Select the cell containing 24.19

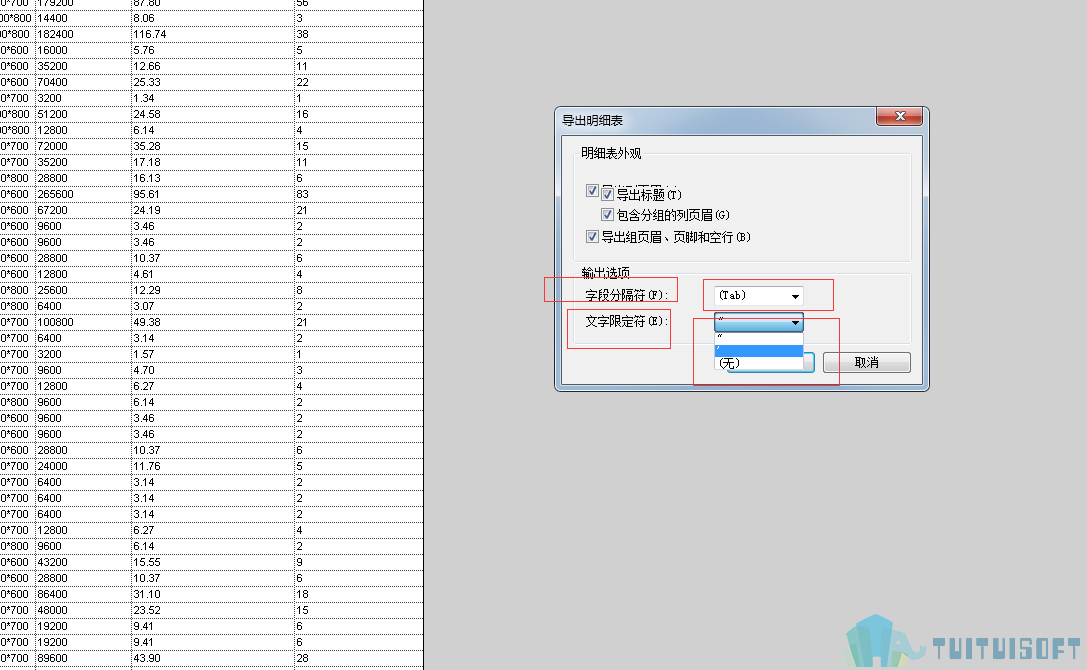213,210
